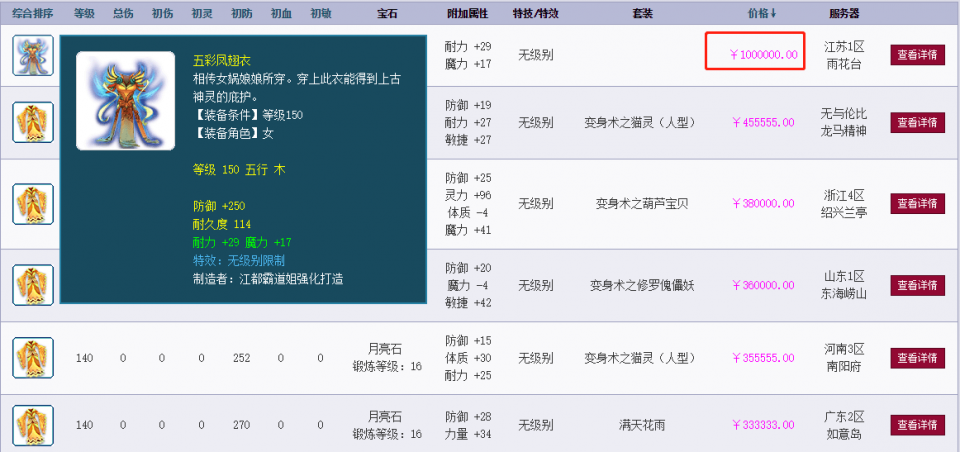View details for ¥455555.00 item
This screenshot has width=960, height=452.
click(x=917, y=122)
